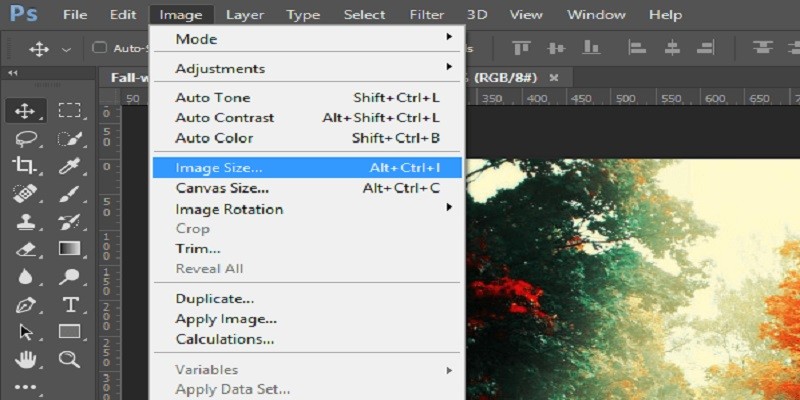Distribute top edges in options bar
Screen dimensions: 800x400
click(762, 48)
